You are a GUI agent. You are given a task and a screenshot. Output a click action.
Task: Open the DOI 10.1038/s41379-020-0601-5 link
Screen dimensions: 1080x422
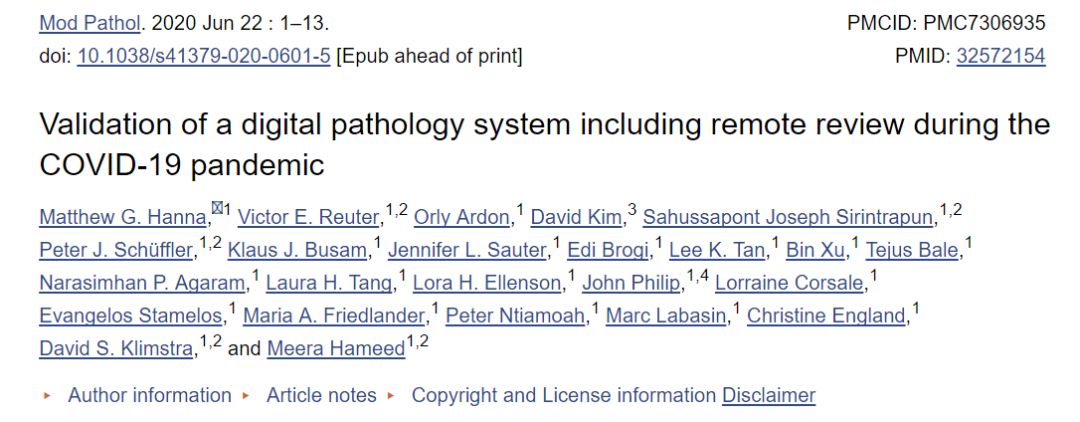(x=203, y=56)
